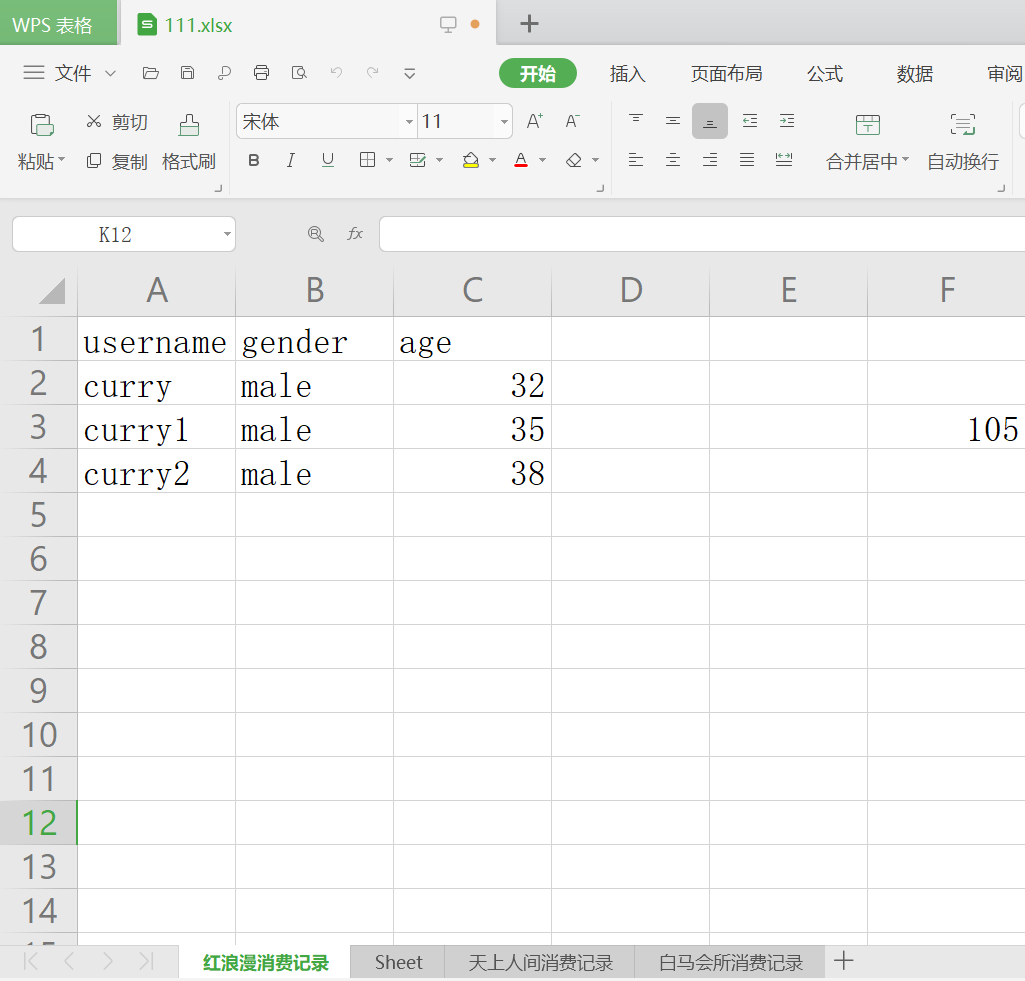The image size is (1025, 981).
Task: Click inside the formula bar
Action: click(702, 234)
